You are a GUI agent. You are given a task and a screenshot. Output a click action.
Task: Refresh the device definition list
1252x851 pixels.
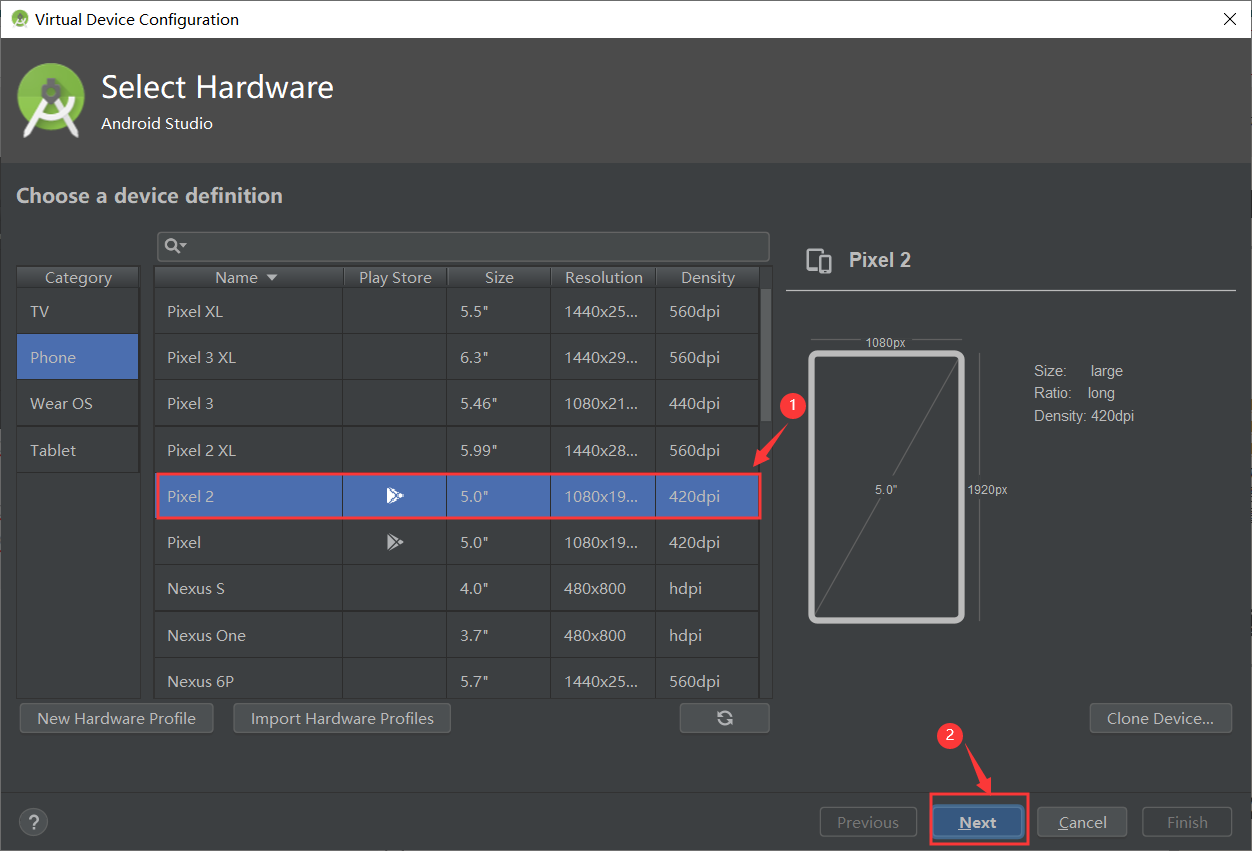pyautogui.click(x=724, y=717)
